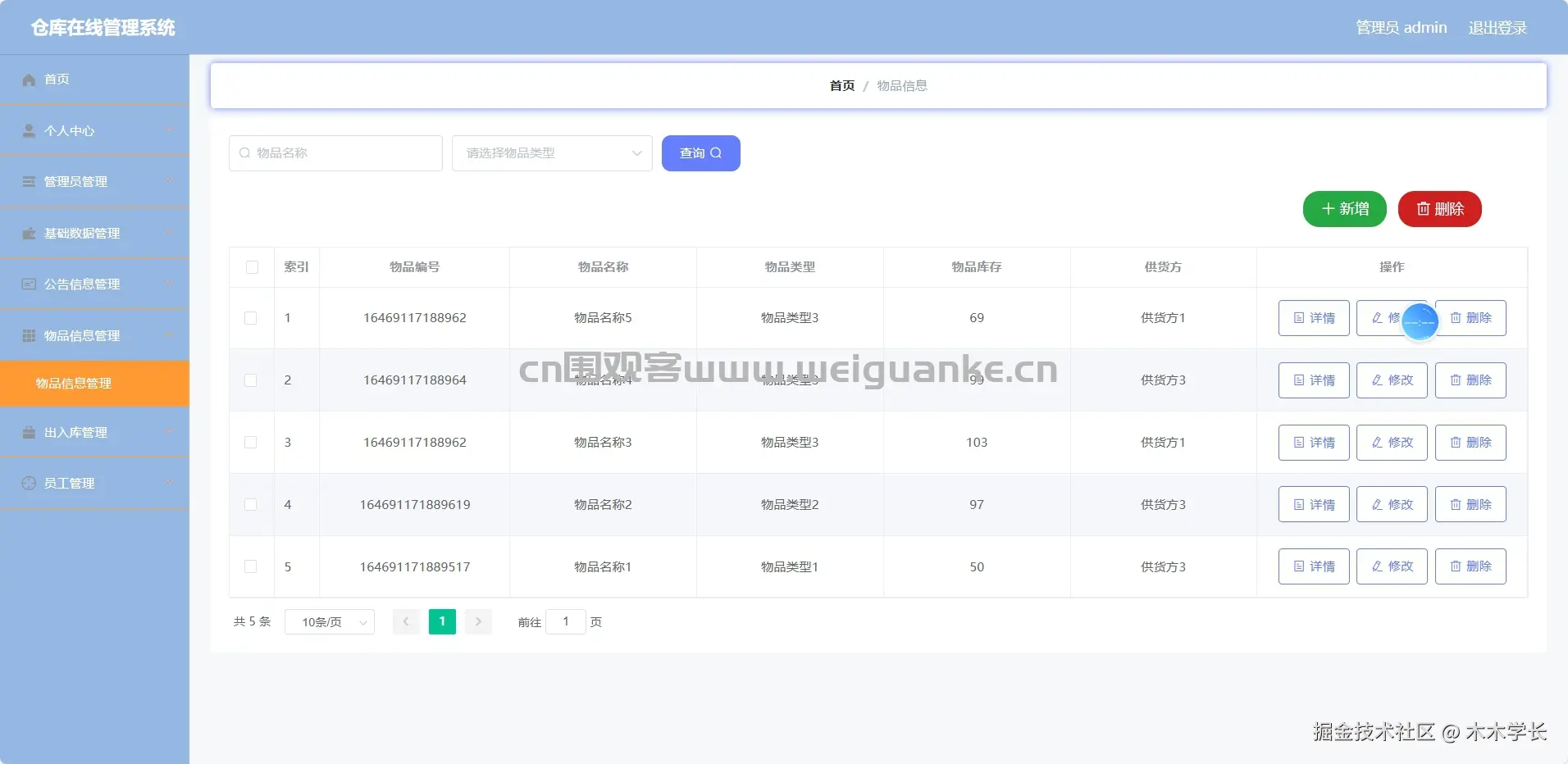Viewport: 1568px width, 764px height.
Task: Click the 基础数据管理 sidebar icon
Action: (29, 234)
